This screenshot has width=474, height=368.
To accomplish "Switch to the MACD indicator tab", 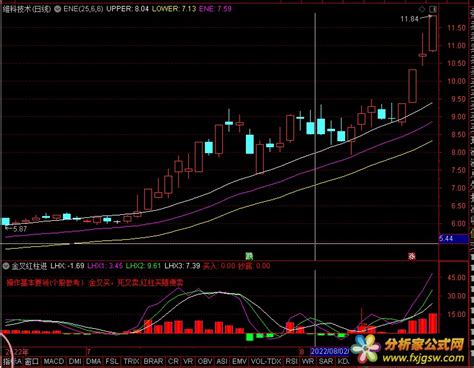I will 54,361.
